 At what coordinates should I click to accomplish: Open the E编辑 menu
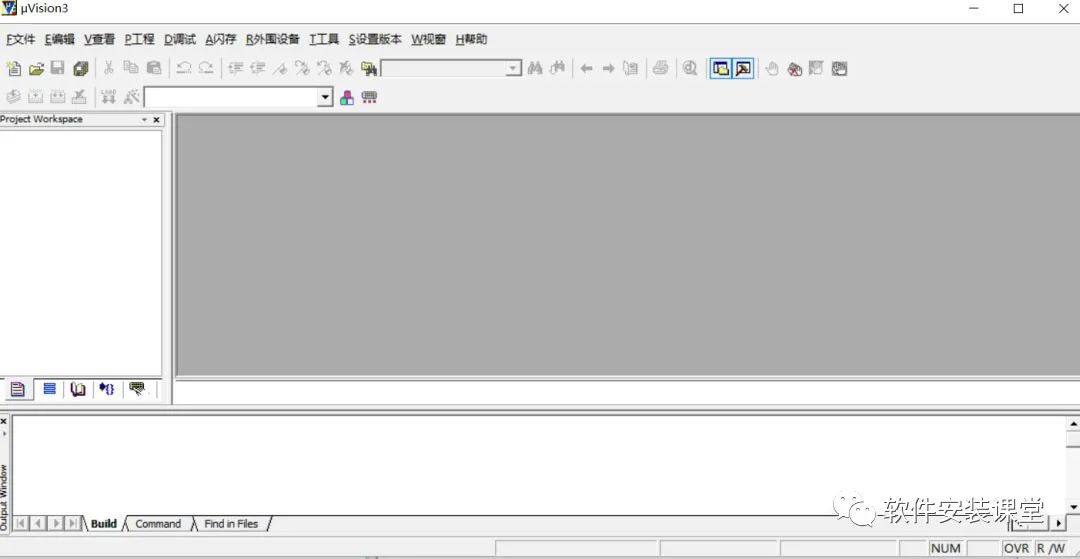coord(60,39)
